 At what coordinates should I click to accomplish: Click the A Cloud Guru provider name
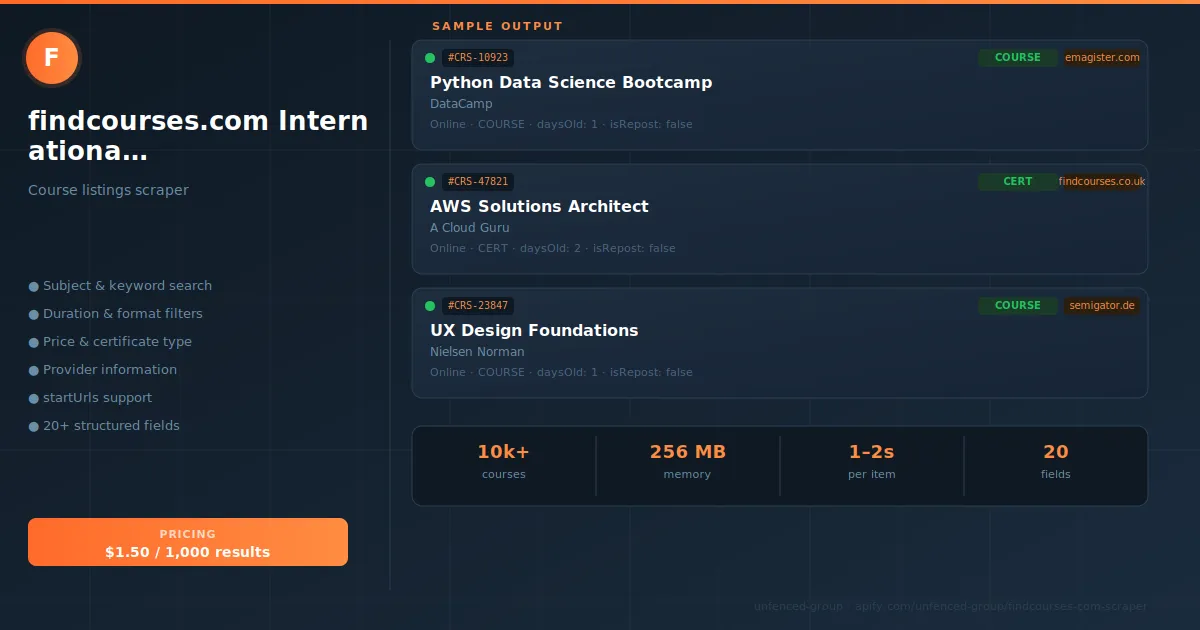click(469, 228)
